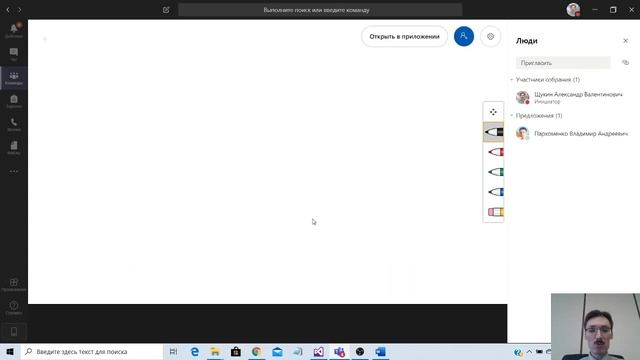Close the Люди (People) panel
Screen dimensions: 640x360
click(x=625, y=41)
